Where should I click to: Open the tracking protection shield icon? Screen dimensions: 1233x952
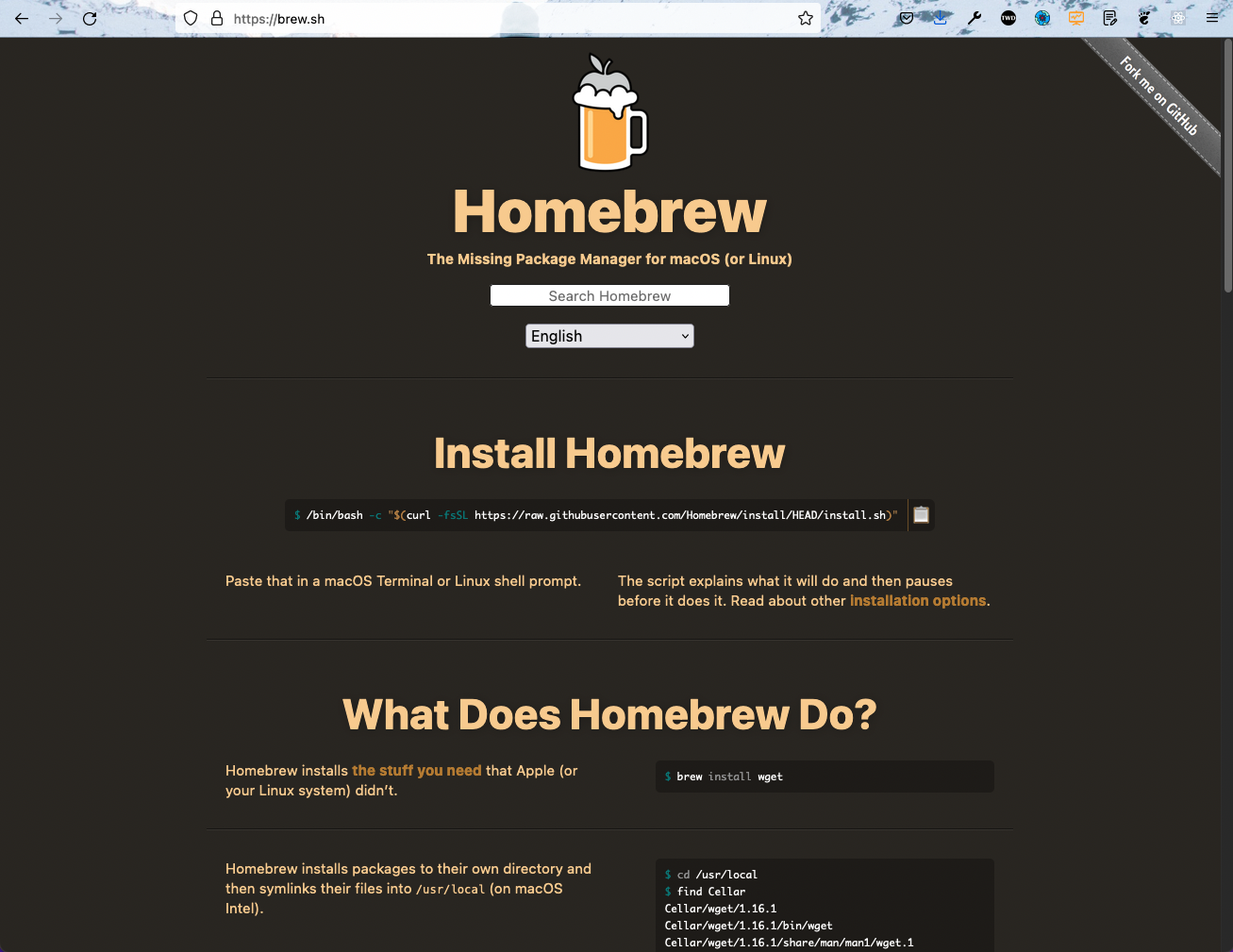[x=191, y=18]
